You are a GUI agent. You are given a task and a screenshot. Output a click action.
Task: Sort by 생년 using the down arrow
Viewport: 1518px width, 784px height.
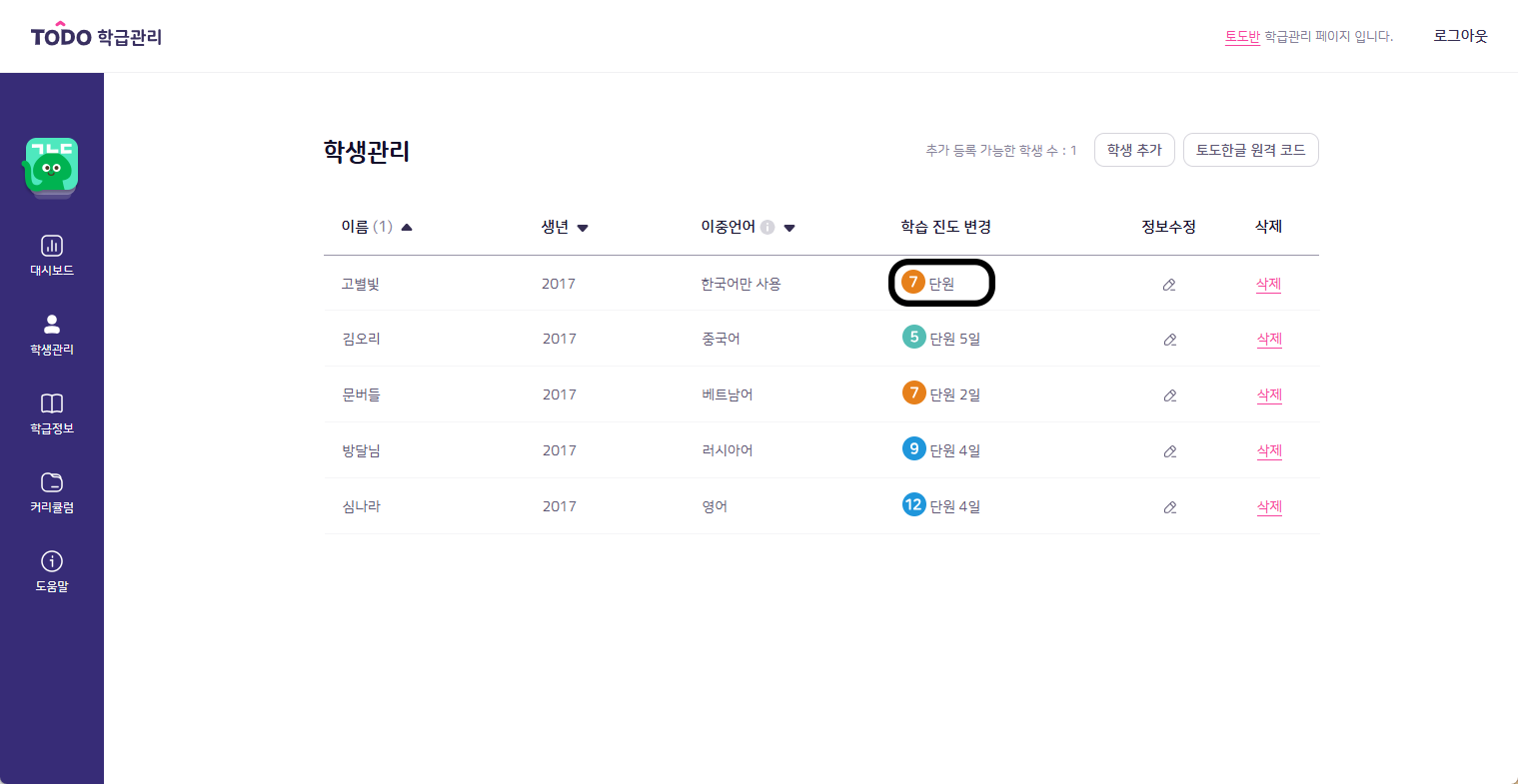583,229
